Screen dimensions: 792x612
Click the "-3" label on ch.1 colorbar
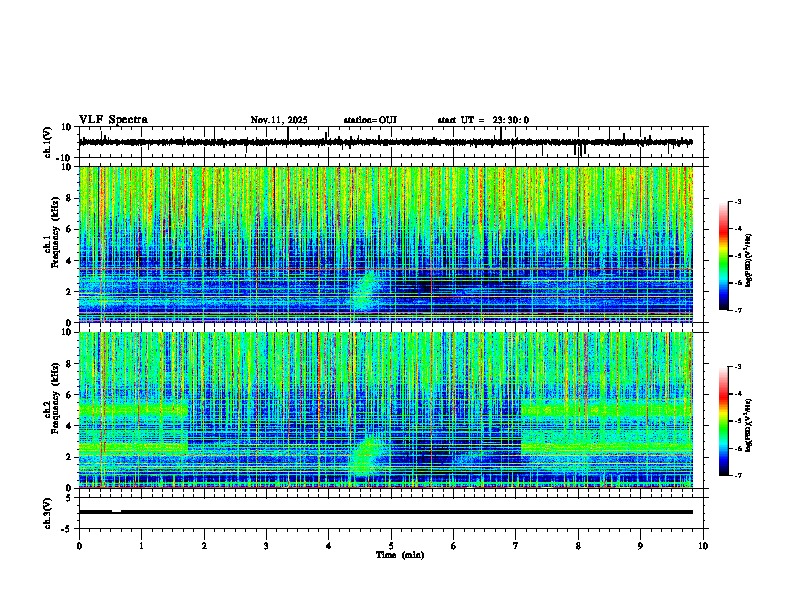pos(738,201)
